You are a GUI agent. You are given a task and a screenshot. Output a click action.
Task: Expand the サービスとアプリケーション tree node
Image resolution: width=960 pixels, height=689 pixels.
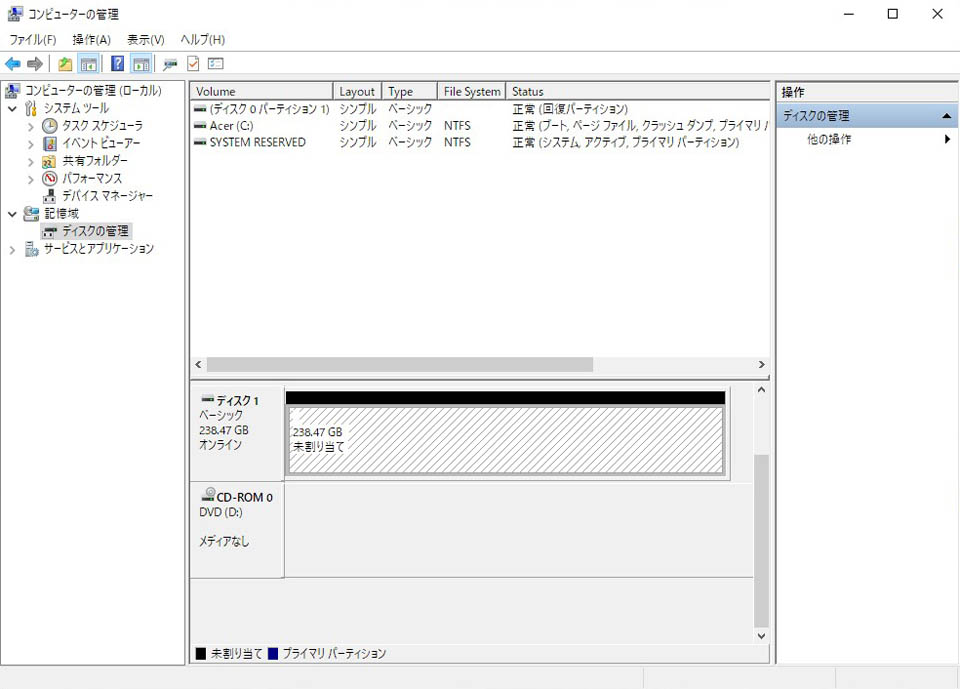click(x=12, y=248)
